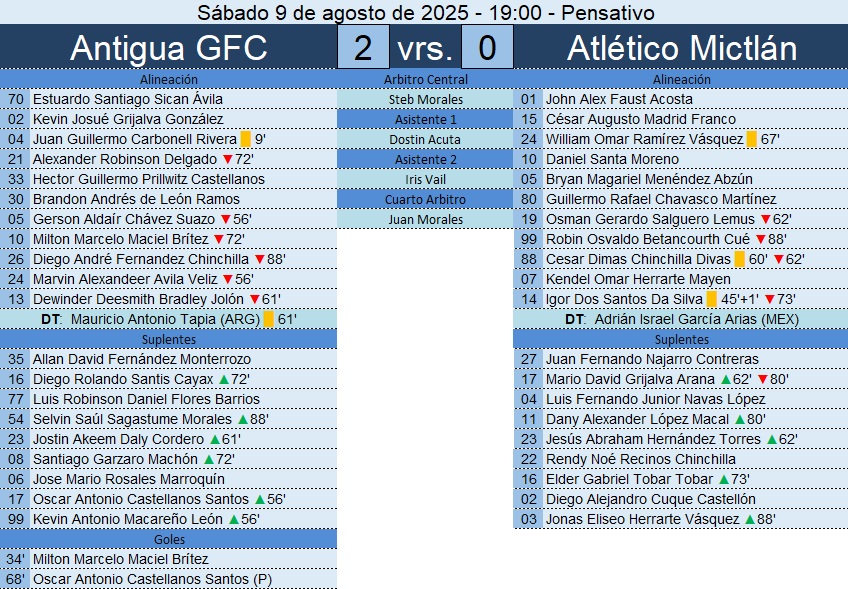Click the green arrow next to Kevin Antonio Macareño León

pyautogui.click(x=233, y=519)
